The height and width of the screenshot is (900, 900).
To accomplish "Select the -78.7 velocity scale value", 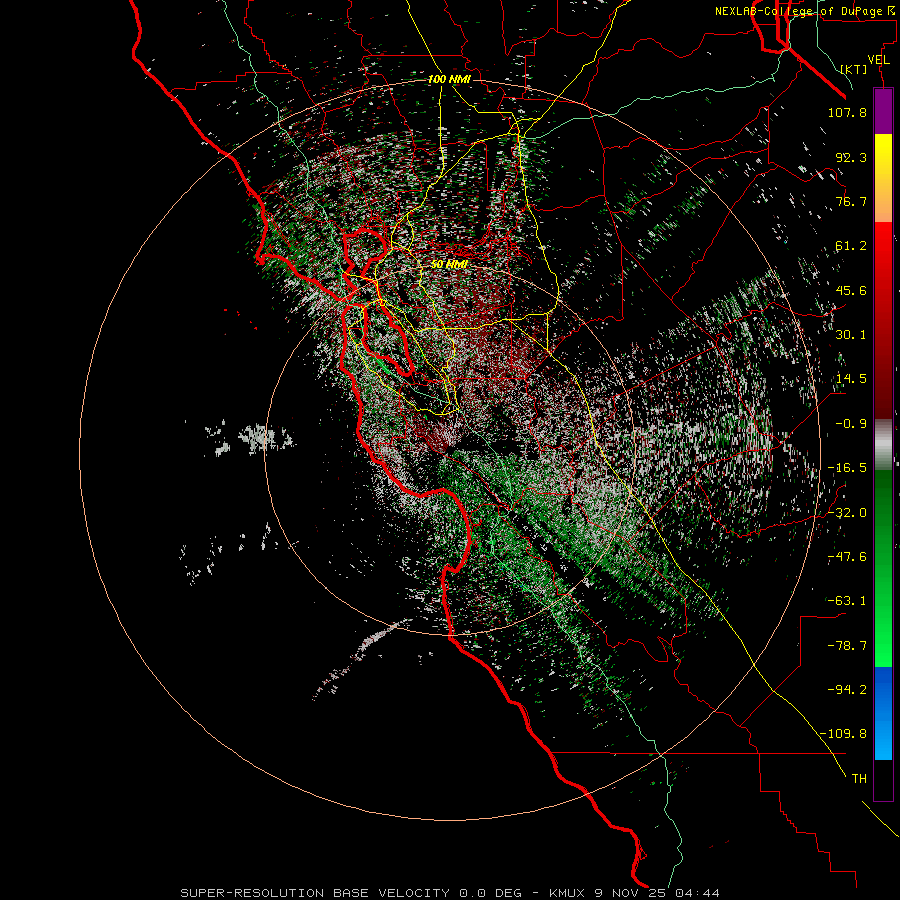I will click(847, 646).
